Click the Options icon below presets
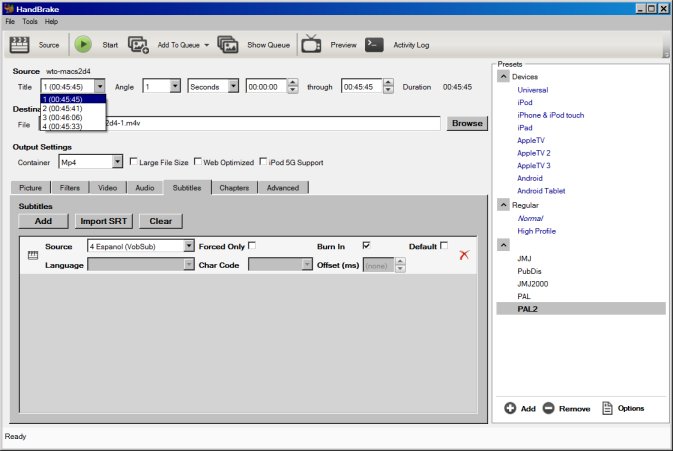This screenshot has width=673, height=451. 608,408
